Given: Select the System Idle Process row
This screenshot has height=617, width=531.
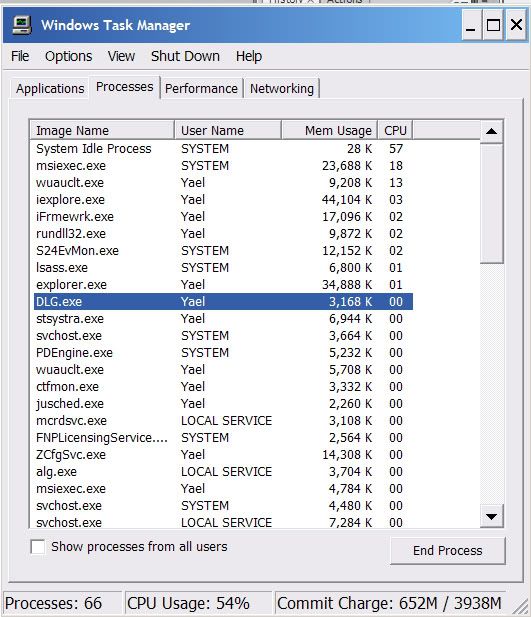Looking at the screenshot, I should click(223, 149).
